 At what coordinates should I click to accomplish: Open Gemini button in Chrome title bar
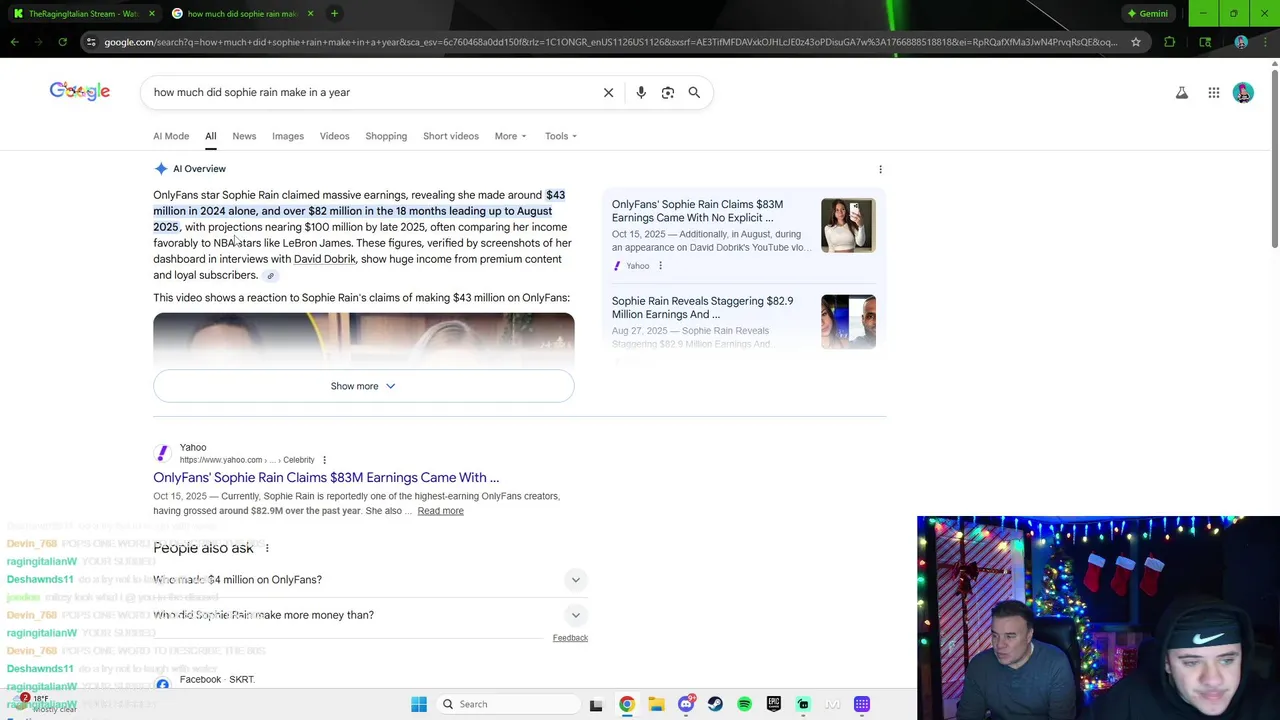coord(1147,14)
